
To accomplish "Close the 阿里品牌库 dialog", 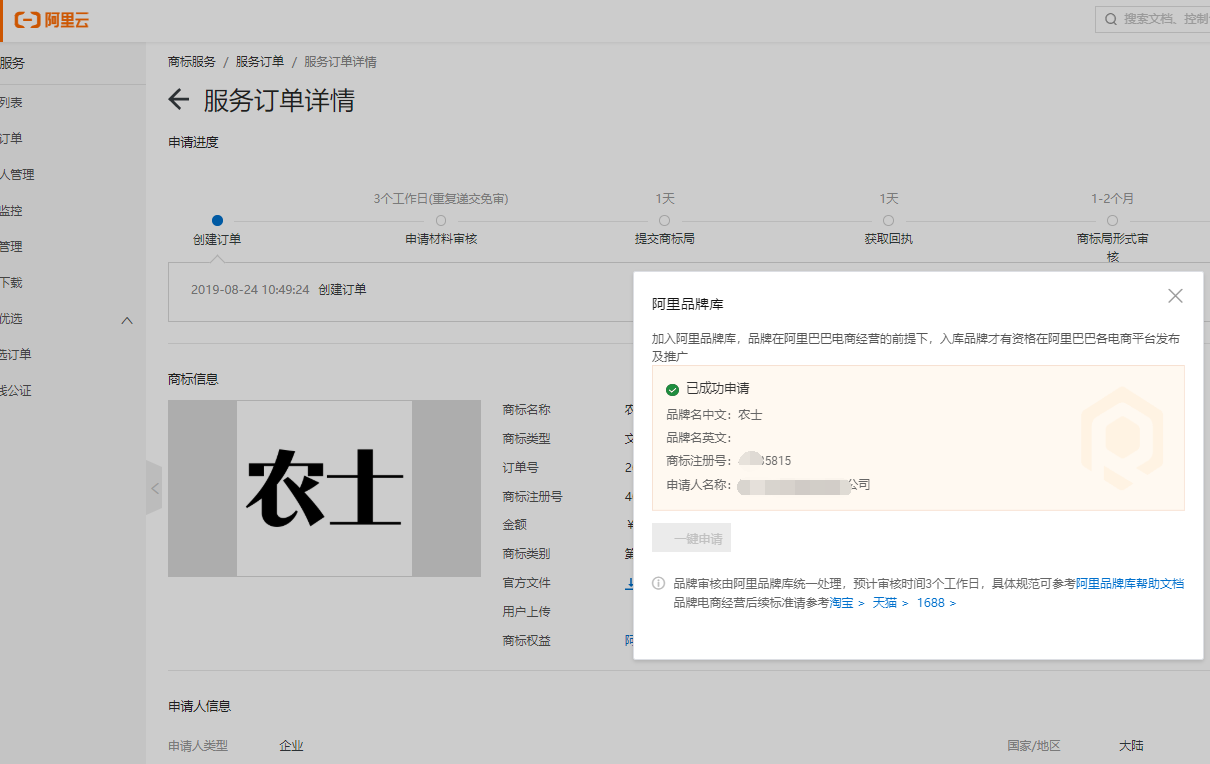I will (1175, 296).
